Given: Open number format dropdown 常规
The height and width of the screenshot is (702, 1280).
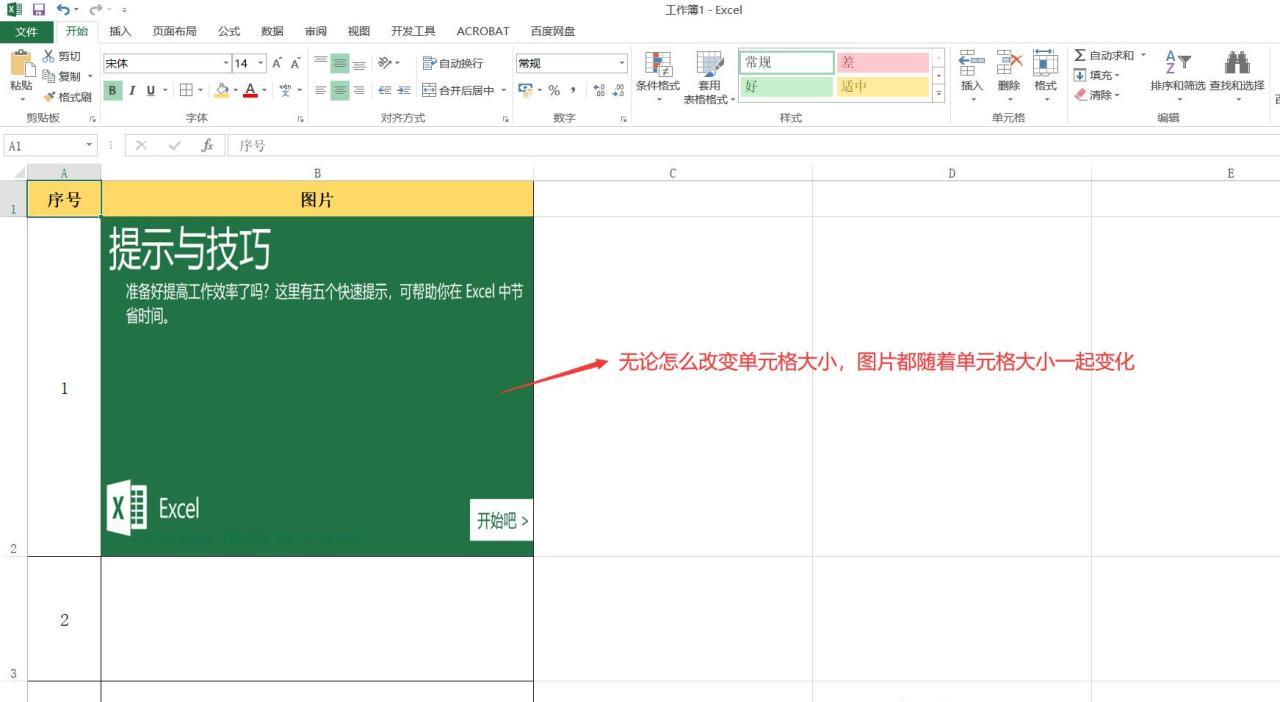Looking at the screenshot, I should point(622,63).
